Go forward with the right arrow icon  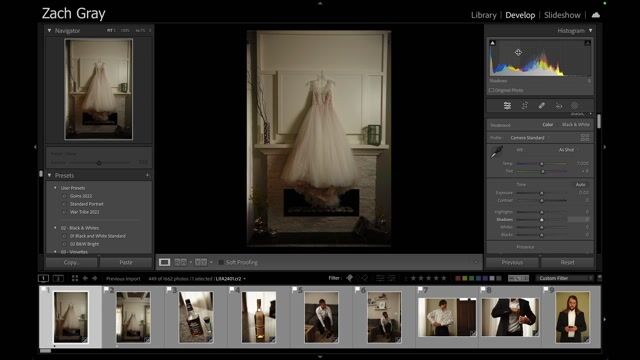coord(95,278)
